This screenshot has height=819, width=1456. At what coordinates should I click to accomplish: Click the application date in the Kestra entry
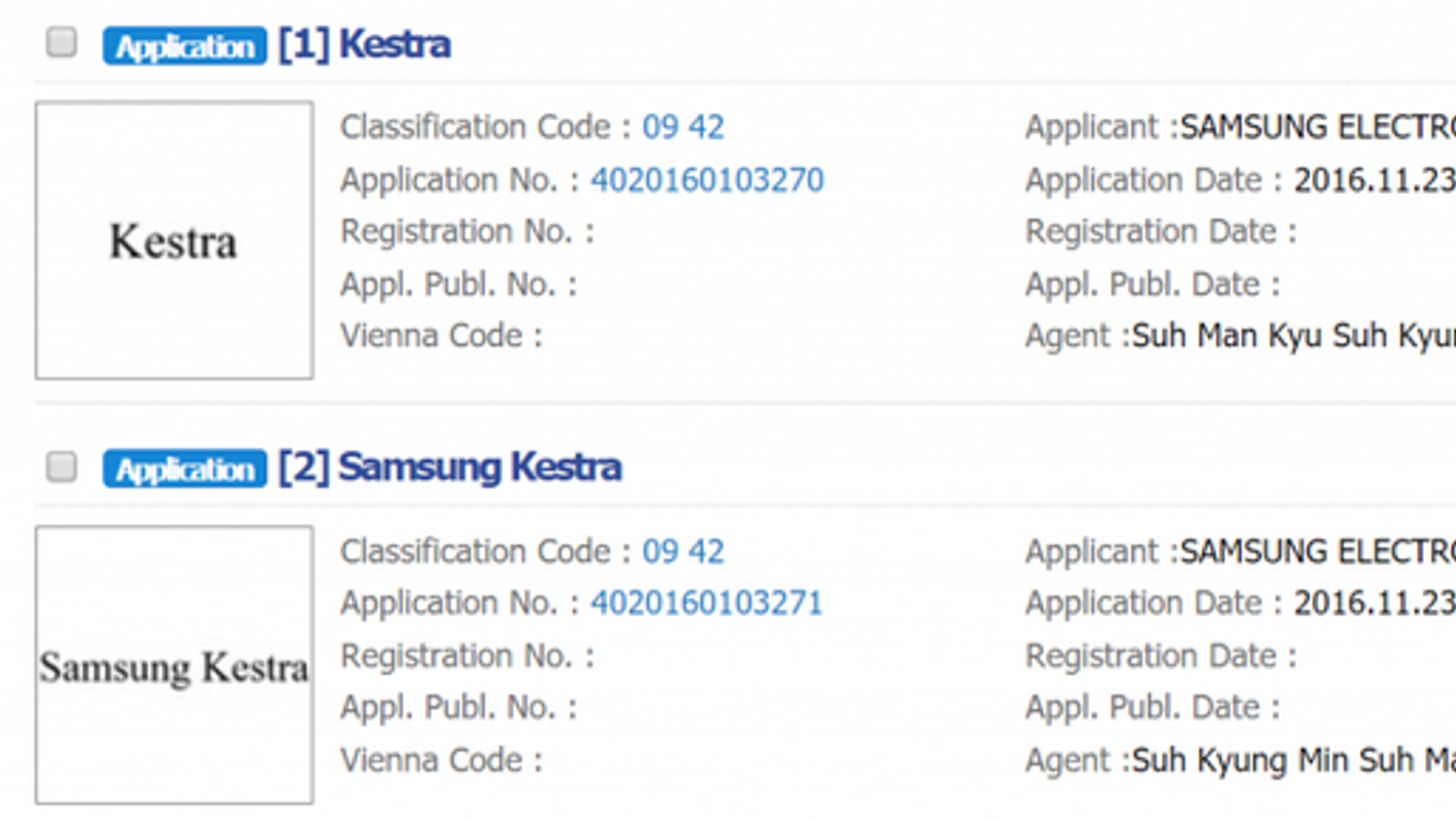coord(1374,180)
